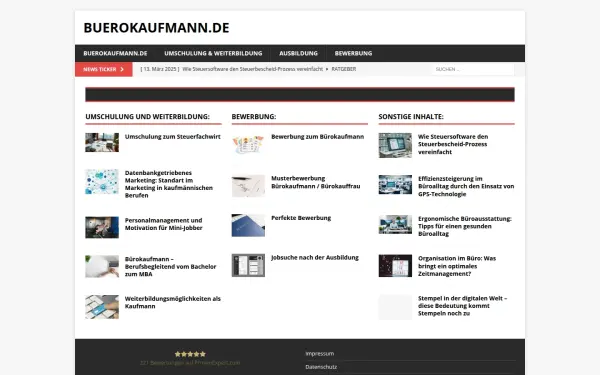Viewport: 600px width, 375px height.
Task: Click the five-star rating in footer
Action: point(190,354)
